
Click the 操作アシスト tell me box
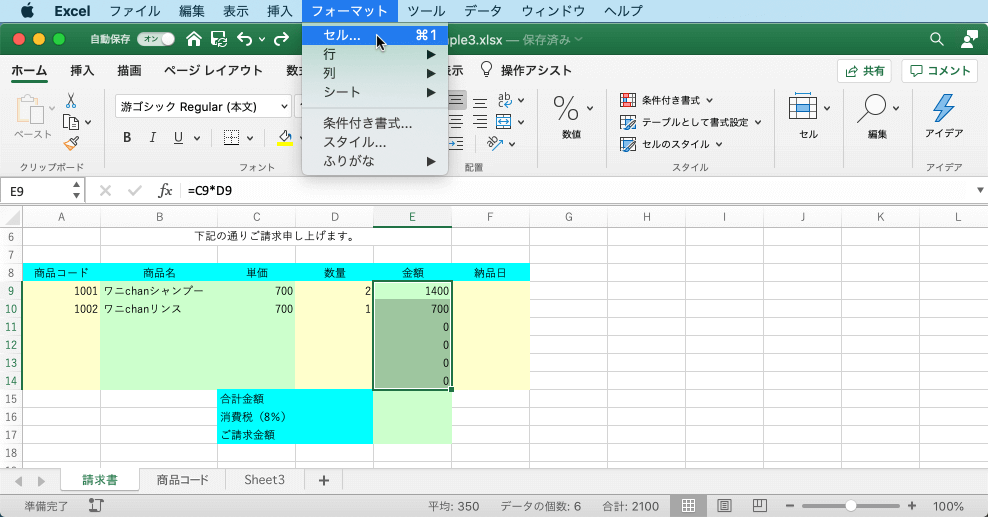click(x=527, y=71)
